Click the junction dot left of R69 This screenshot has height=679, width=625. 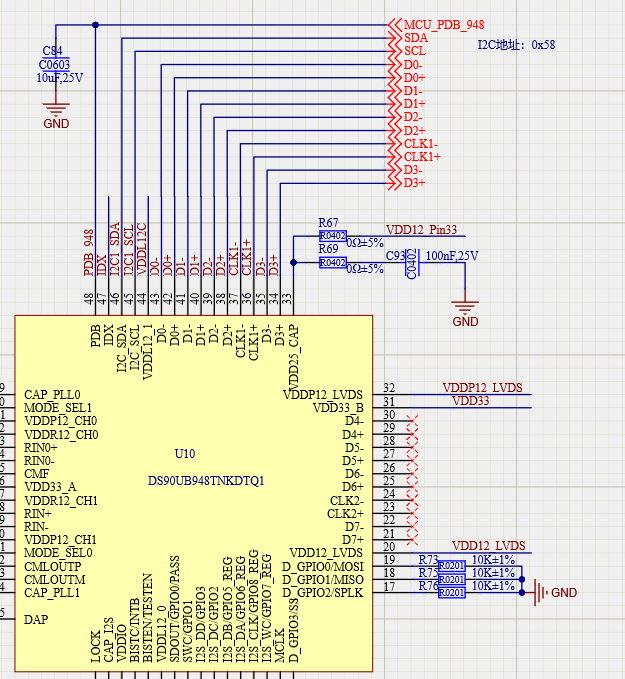pos(294,262)
